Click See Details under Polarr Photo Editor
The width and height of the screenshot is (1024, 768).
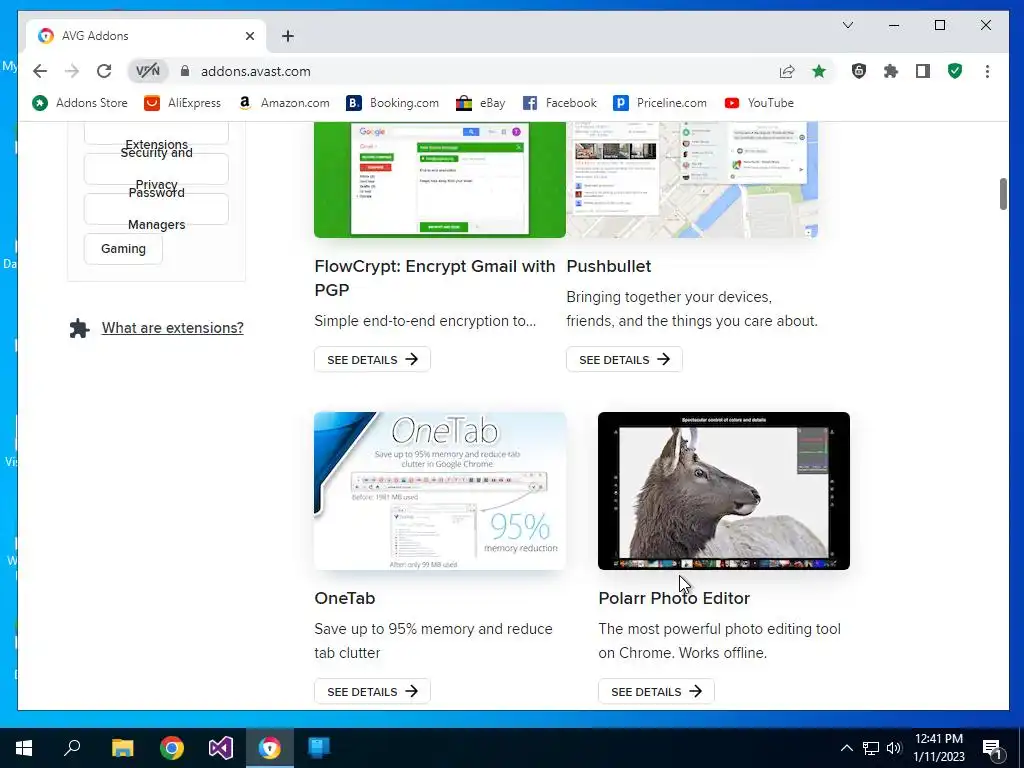656,691
